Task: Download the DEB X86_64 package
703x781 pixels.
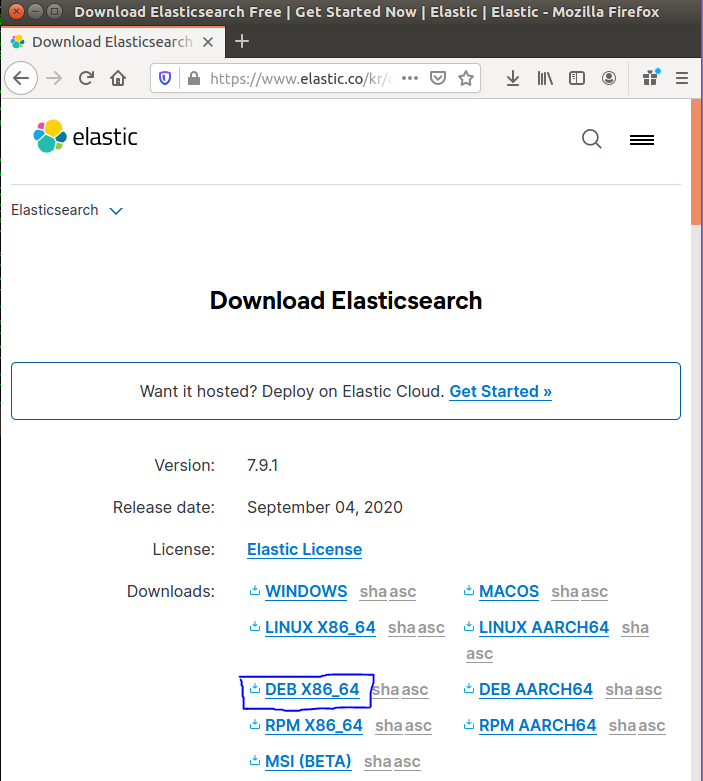Action: coord(312,689)
